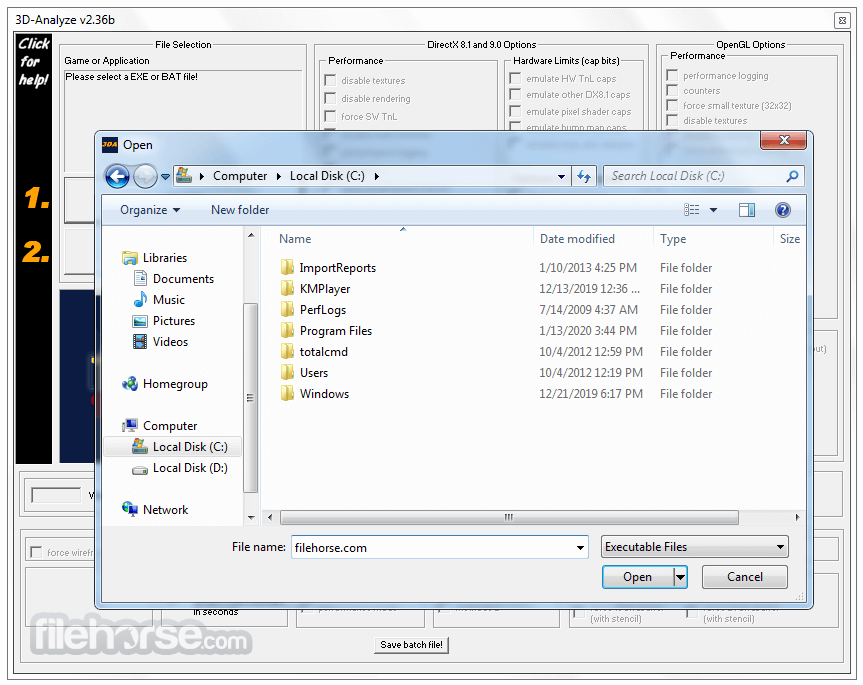The image size is (863, 685).
Task: Click the search magnifier icon
Action: point(792,176)
